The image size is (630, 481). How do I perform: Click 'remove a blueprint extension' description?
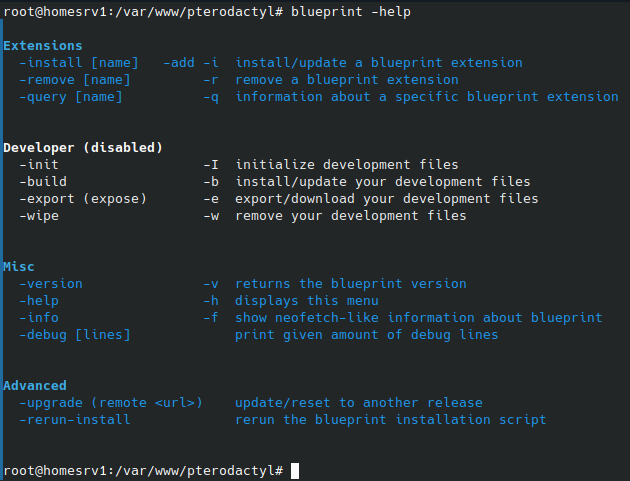347,80
